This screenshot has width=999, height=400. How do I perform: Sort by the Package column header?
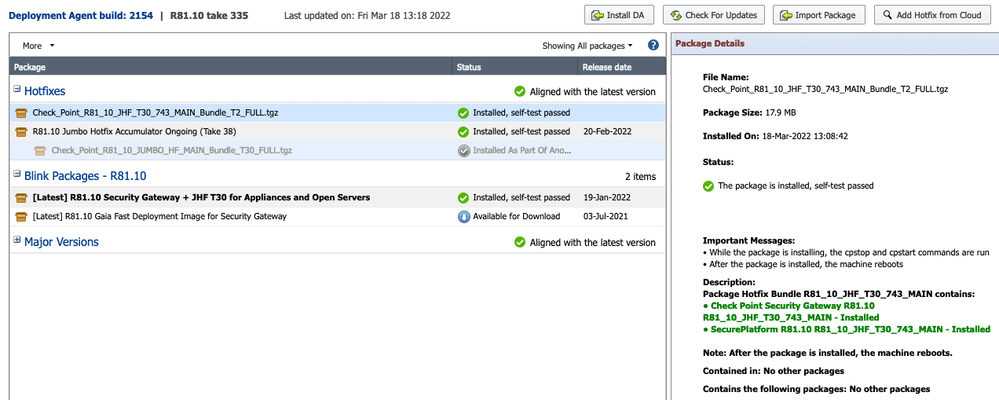click(231, 67)
